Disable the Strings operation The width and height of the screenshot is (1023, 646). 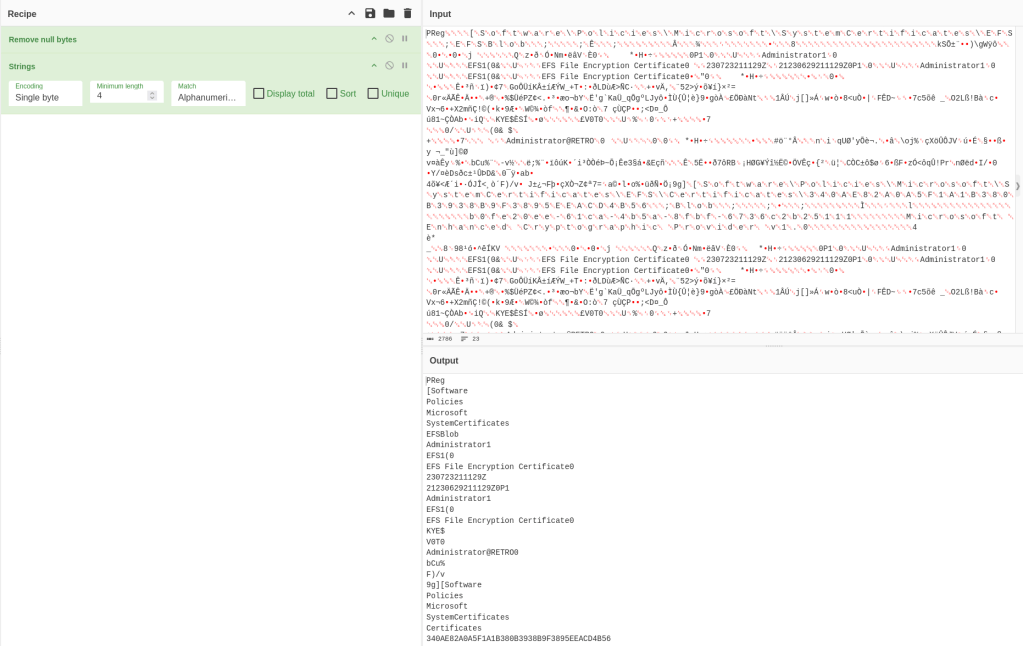(x=389, y=65)
